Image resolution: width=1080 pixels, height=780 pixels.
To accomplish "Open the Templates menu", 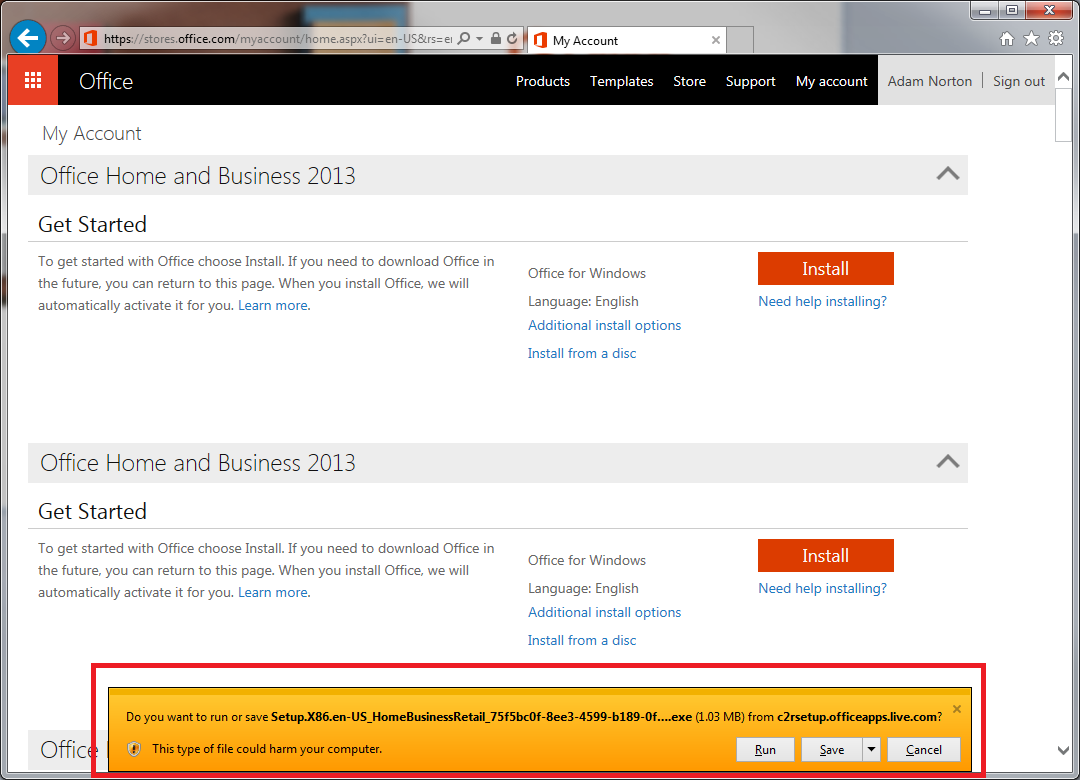I will tap(621, 81).
